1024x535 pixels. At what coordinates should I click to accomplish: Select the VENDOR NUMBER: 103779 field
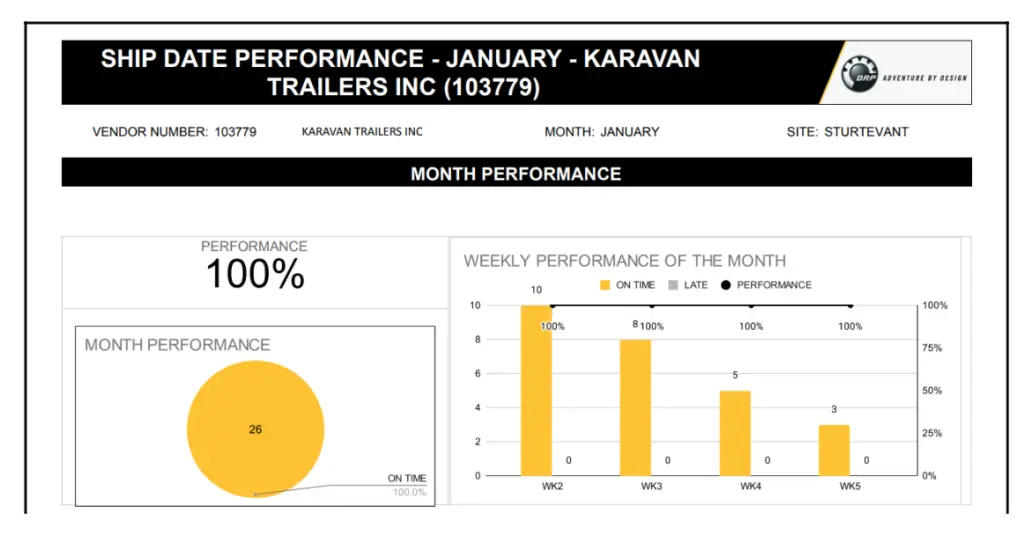coord(174,132)
